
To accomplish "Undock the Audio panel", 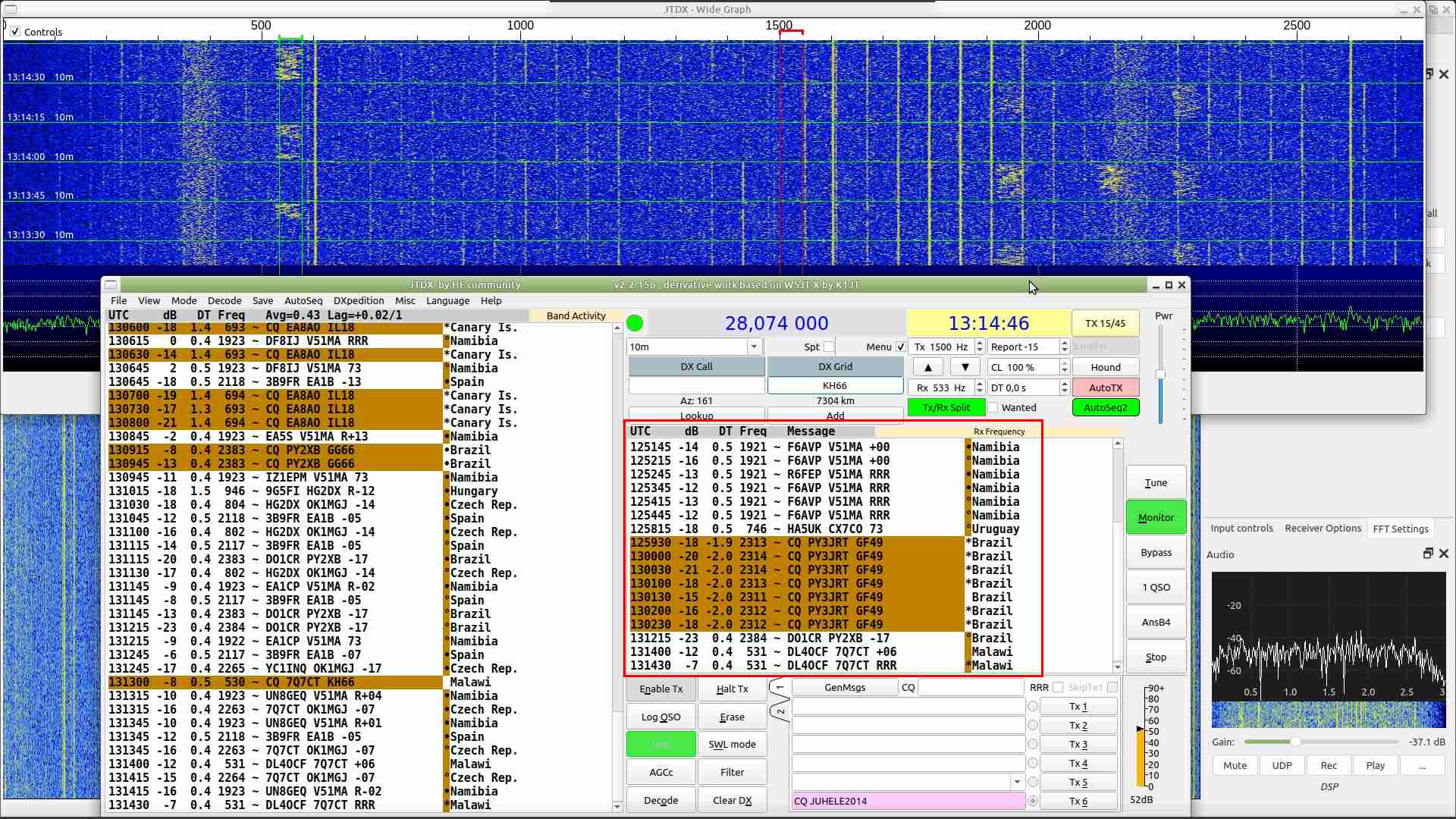I will [1428, 554].
